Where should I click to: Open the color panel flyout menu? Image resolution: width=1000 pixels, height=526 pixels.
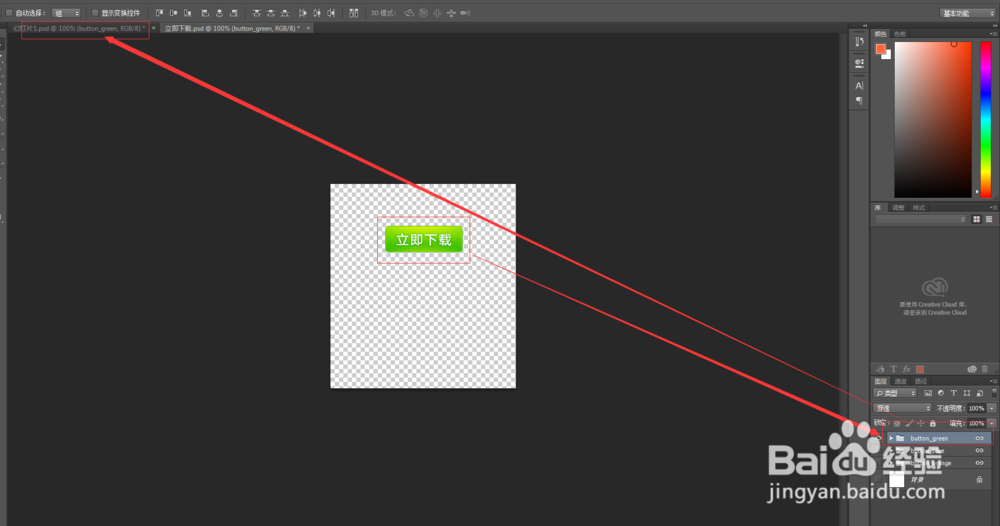(994, 34)
